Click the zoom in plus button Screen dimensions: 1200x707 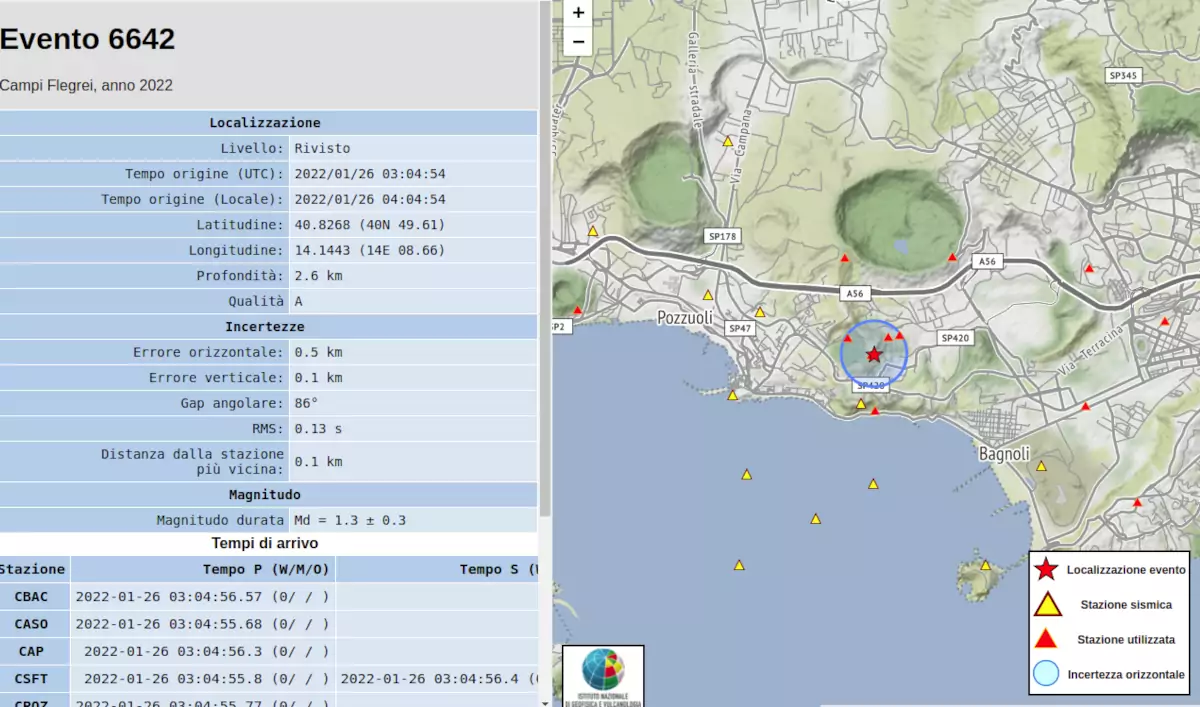click(x=578, y=13)
